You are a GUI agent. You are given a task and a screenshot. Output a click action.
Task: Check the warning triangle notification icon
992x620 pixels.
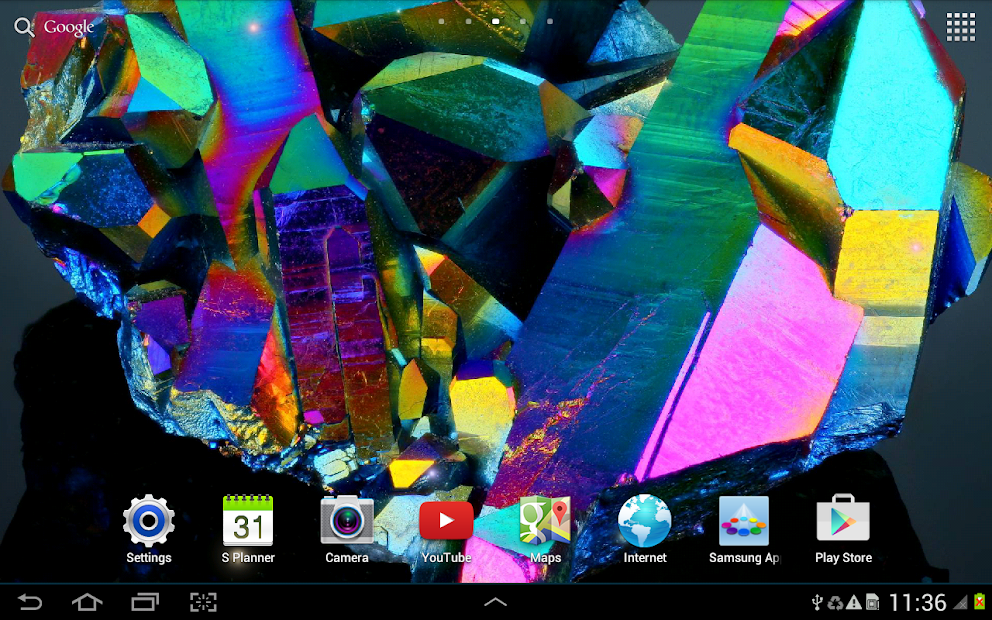[x=853, y=602]
